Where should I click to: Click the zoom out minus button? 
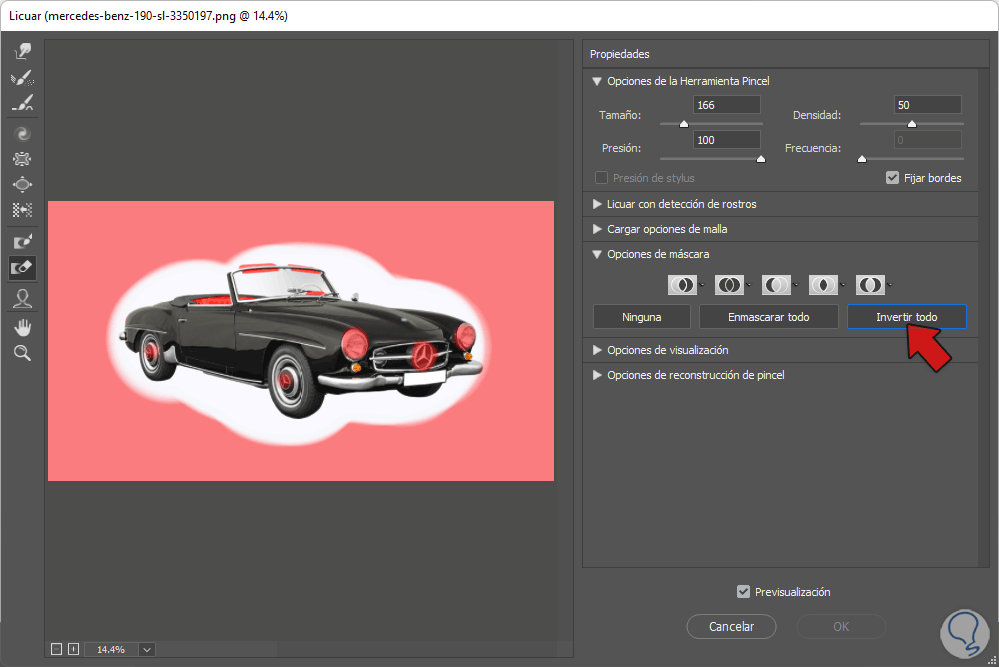[56, 649]
